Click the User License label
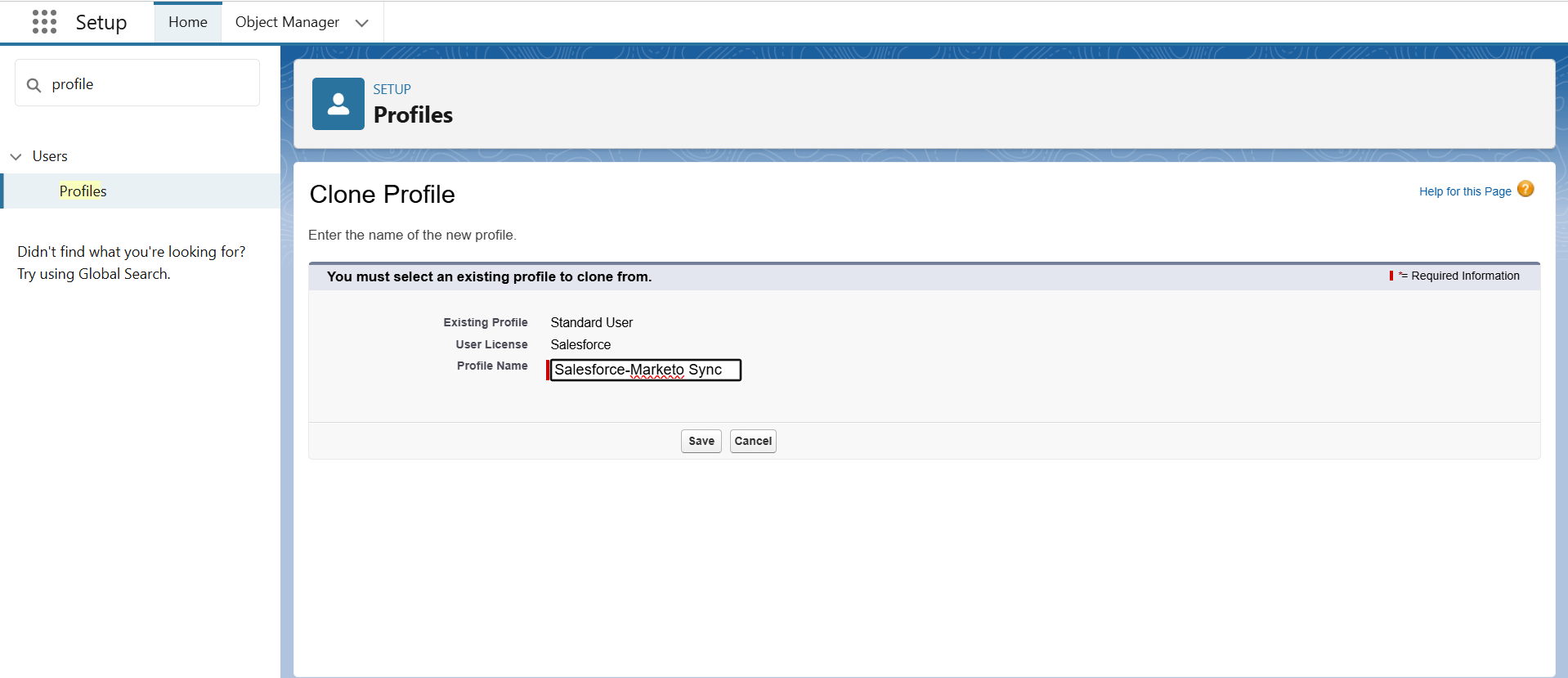Image resolution: width=1568 pixels, height=678 pixels. pos(491,344)
